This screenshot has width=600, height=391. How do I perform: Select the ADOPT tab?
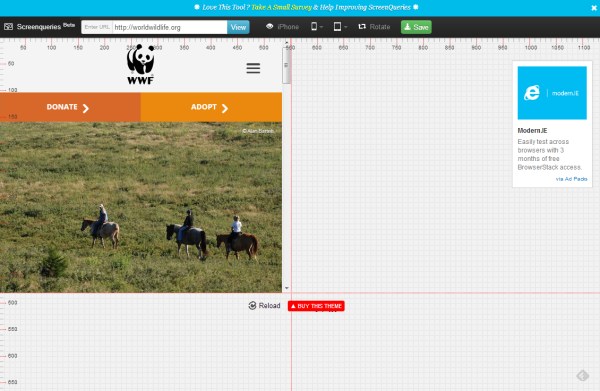click(x=211, y=107)
